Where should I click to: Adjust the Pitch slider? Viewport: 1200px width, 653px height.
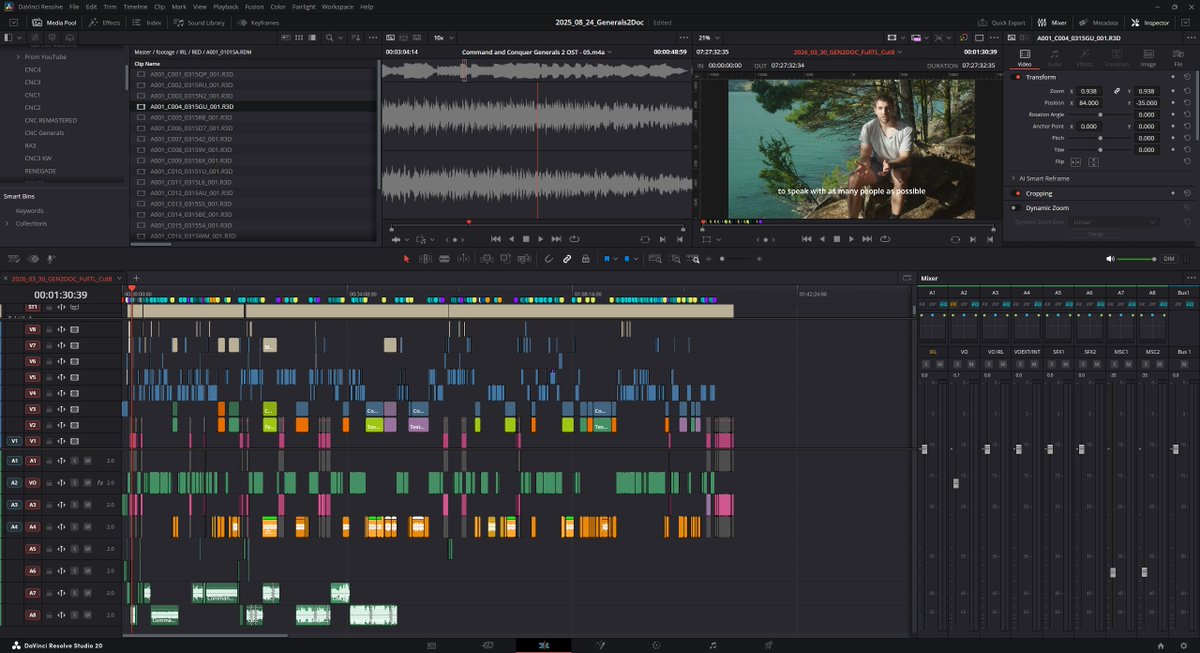[1099, 138]
